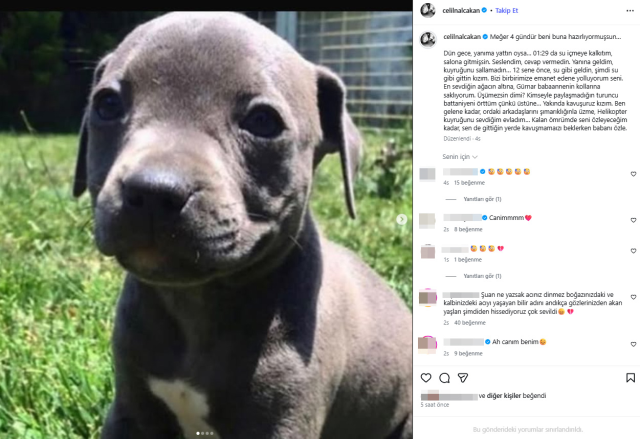
Task: Expand replies under the 15 beğenme comment
Action: [x=482, y=199]
